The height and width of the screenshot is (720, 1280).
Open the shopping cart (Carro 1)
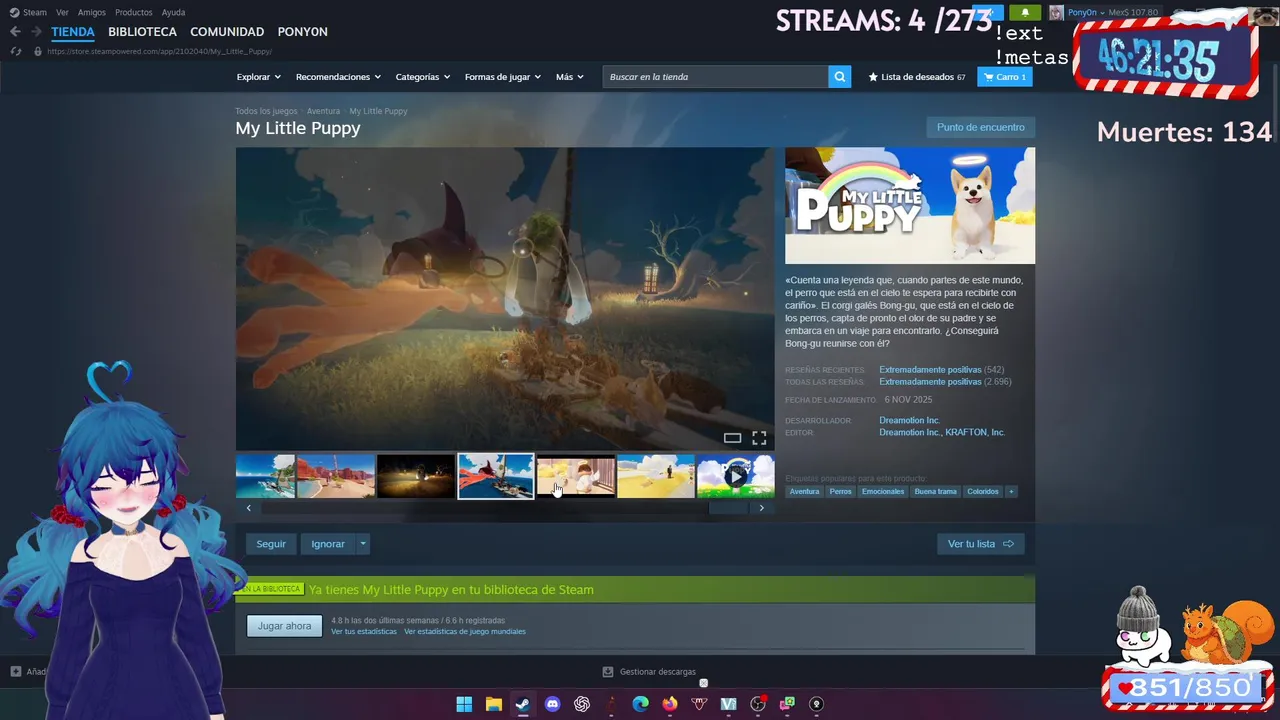pyautogui.click(x=1004, y=77)
